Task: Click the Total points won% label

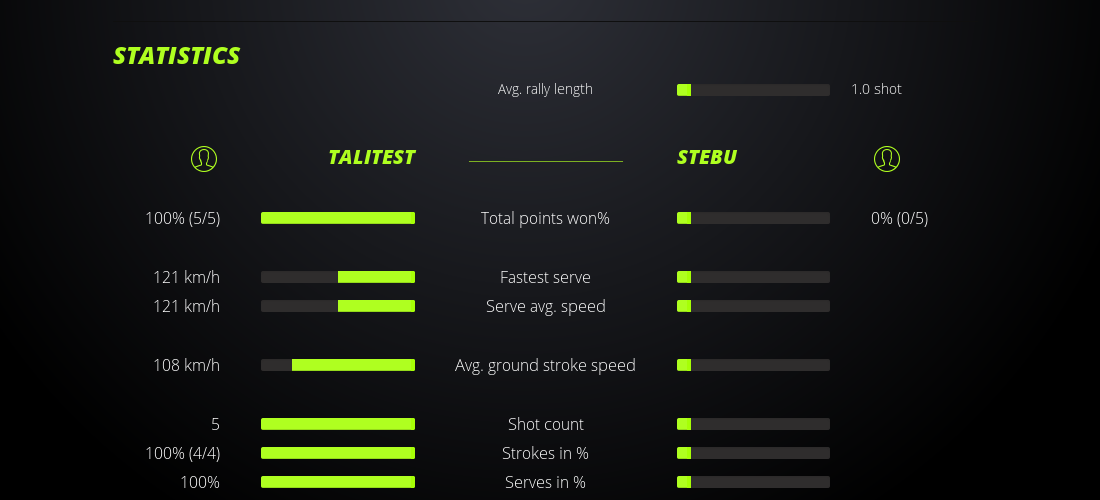Action: 545,218
